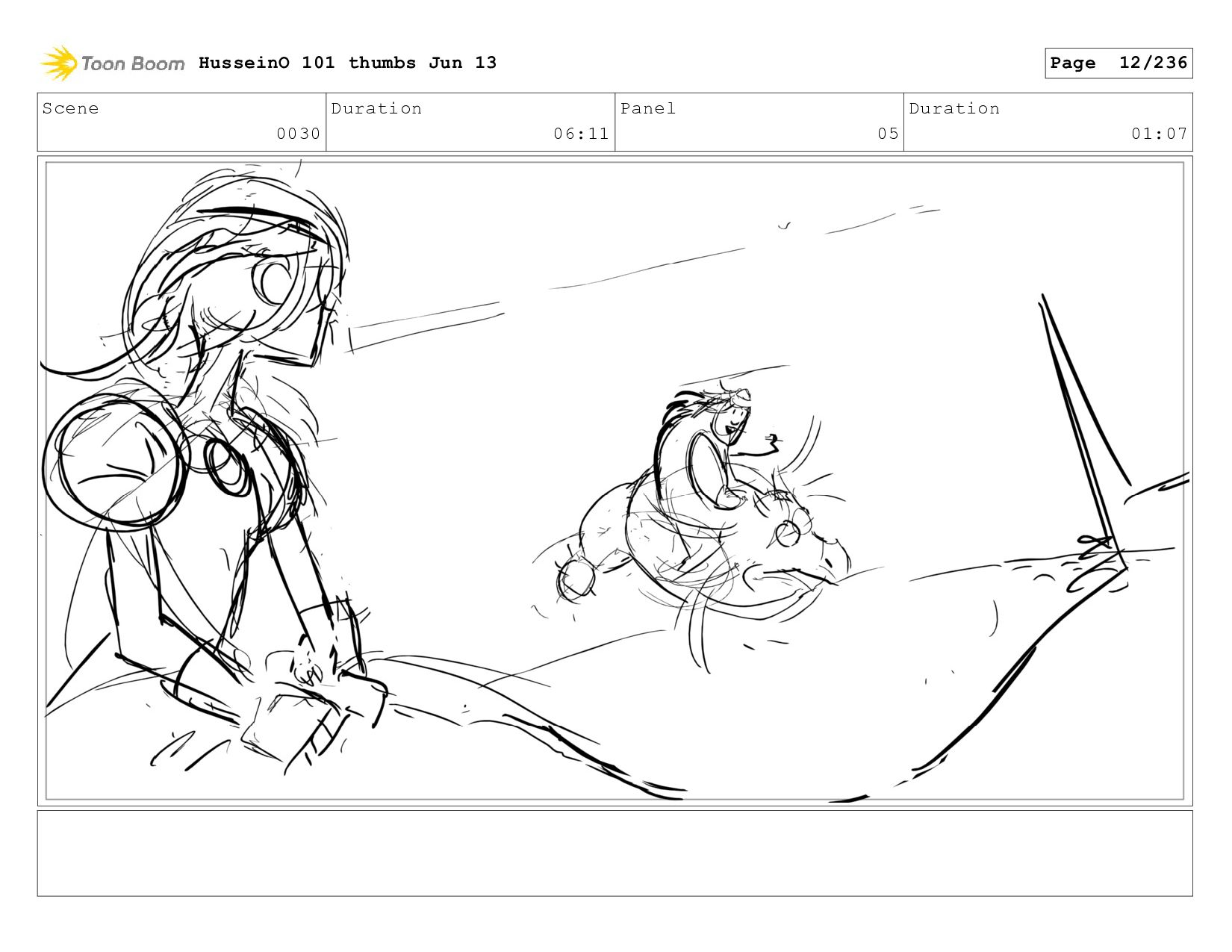Select the scene number '0030'
The height and width of the screenshot is (952, 1232).
(298, 134)
